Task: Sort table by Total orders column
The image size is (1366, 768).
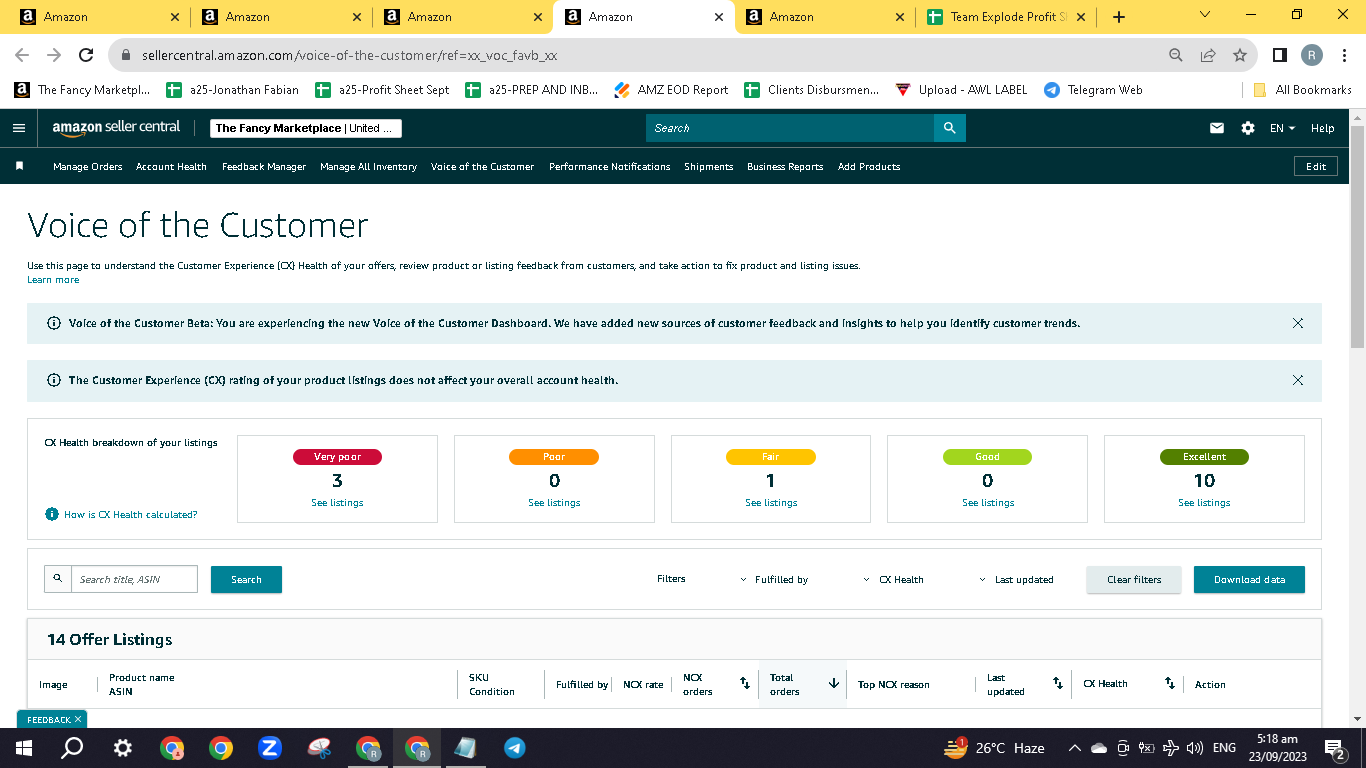Action: (834, 683)
